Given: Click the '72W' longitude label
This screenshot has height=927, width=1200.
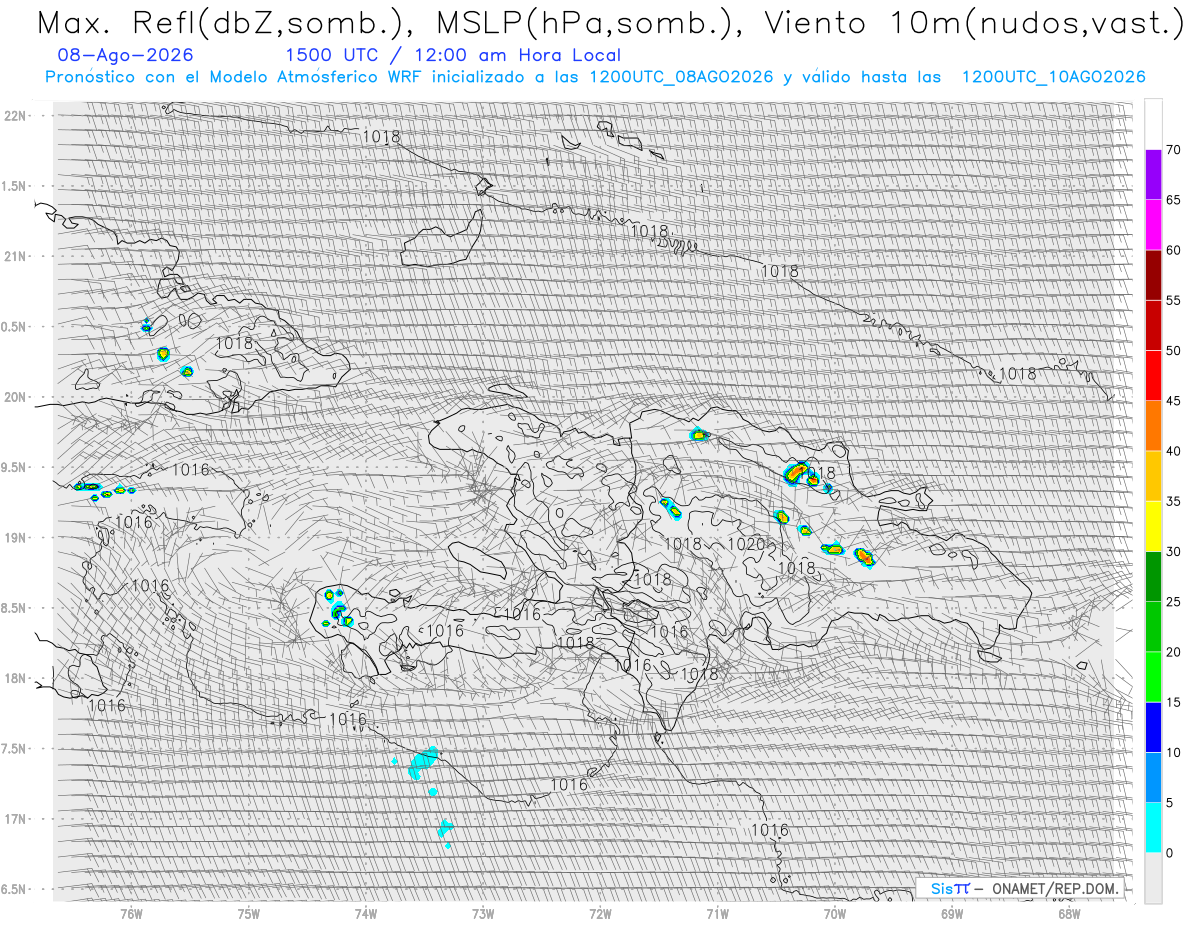Looking at the screenshot, I should (600, 912).
